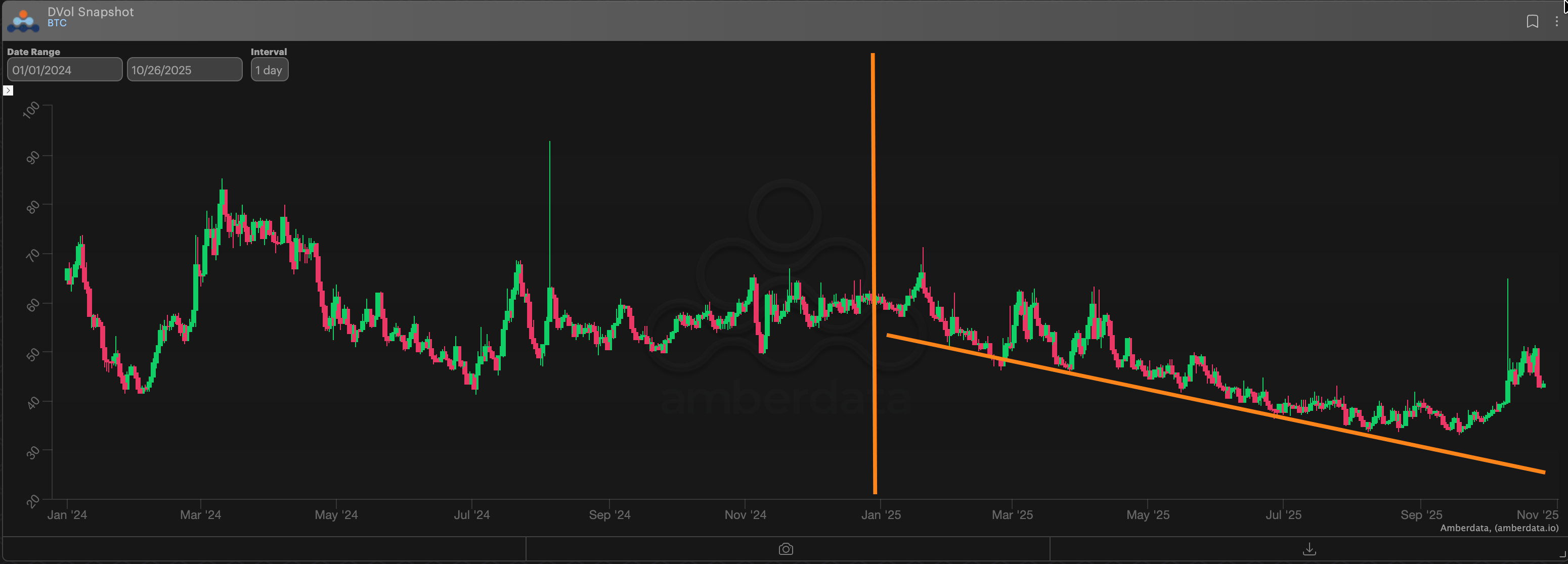Screen dimensions: 1568x564
Task: Grab the bottom-right resize corner handle
Action: point(1562,554)
